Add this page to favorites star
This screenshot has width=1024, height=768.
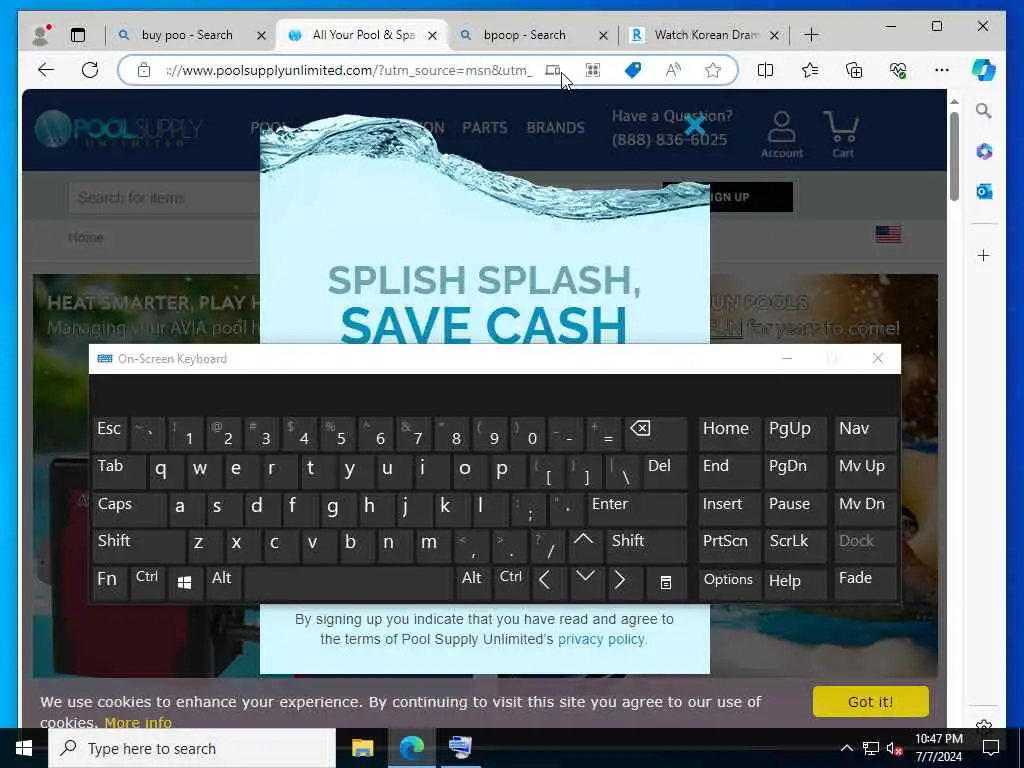tap(712, 70)
